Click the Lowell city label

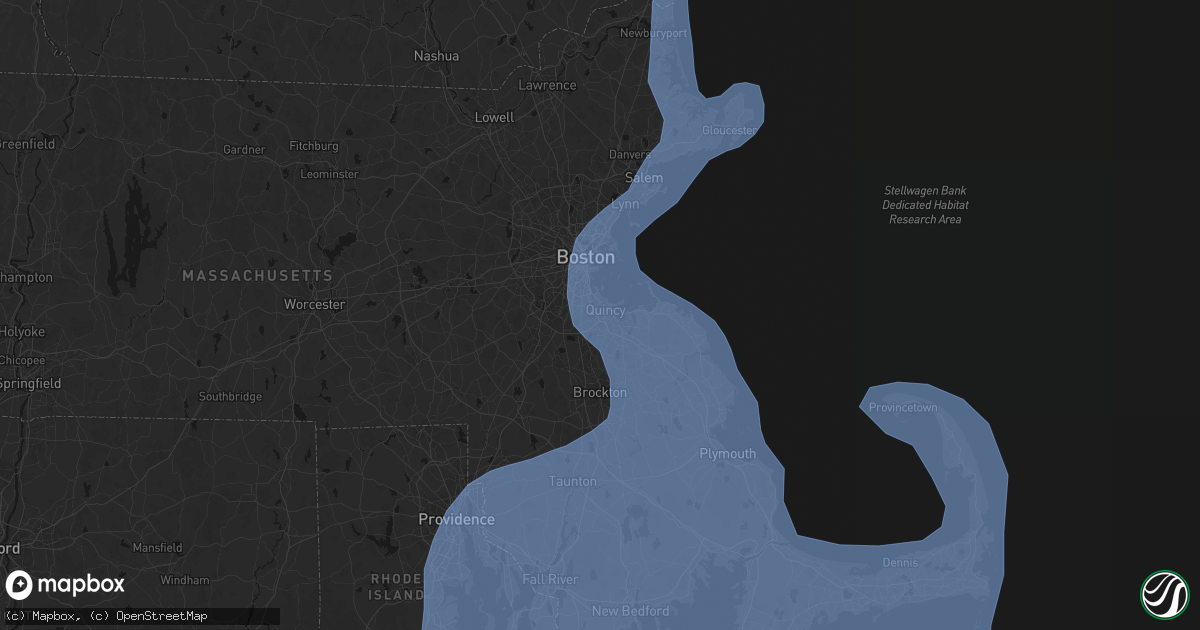pyautogui.click(x=494, y=117)
